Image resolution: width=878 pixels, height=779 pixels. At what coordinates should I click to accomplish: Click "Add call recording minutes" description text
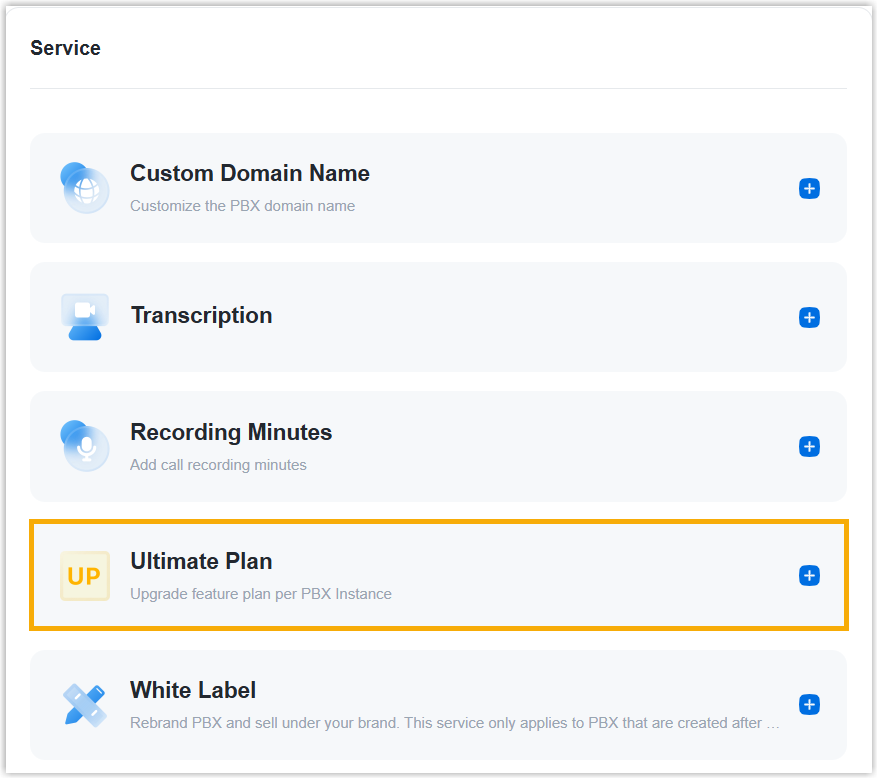(x=218, y=465)
